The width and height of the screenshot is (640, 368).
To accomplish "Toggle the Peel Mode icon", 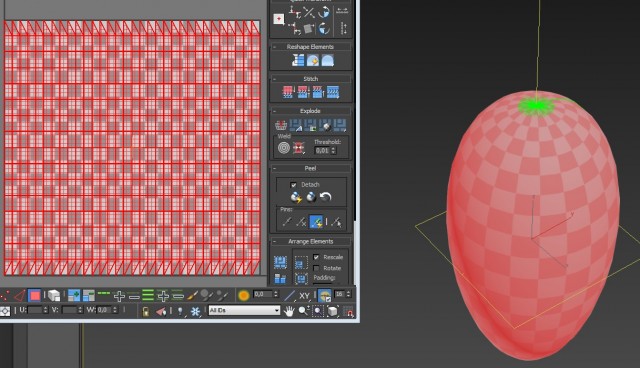I will pos(311,197).
